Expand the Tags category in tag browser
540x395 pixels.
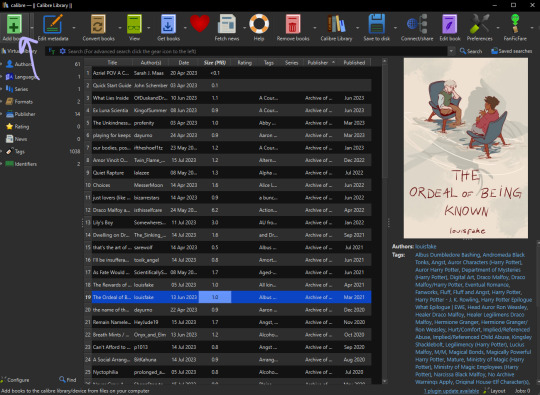point(2,151)
